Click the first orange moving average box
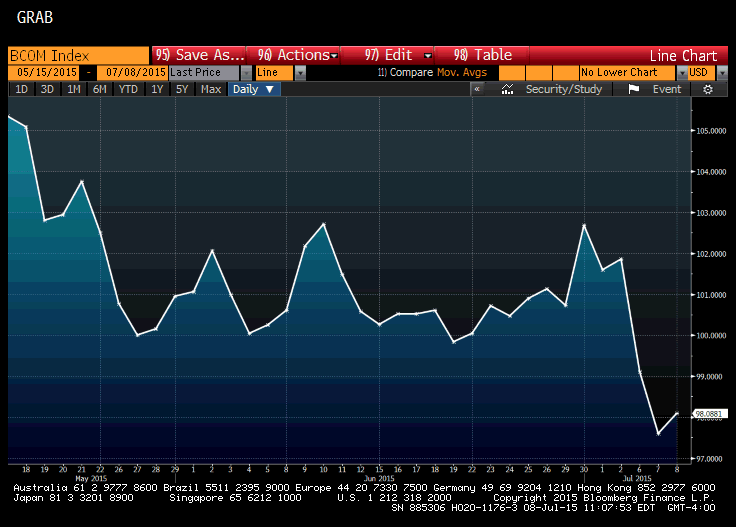 point(512,72)
